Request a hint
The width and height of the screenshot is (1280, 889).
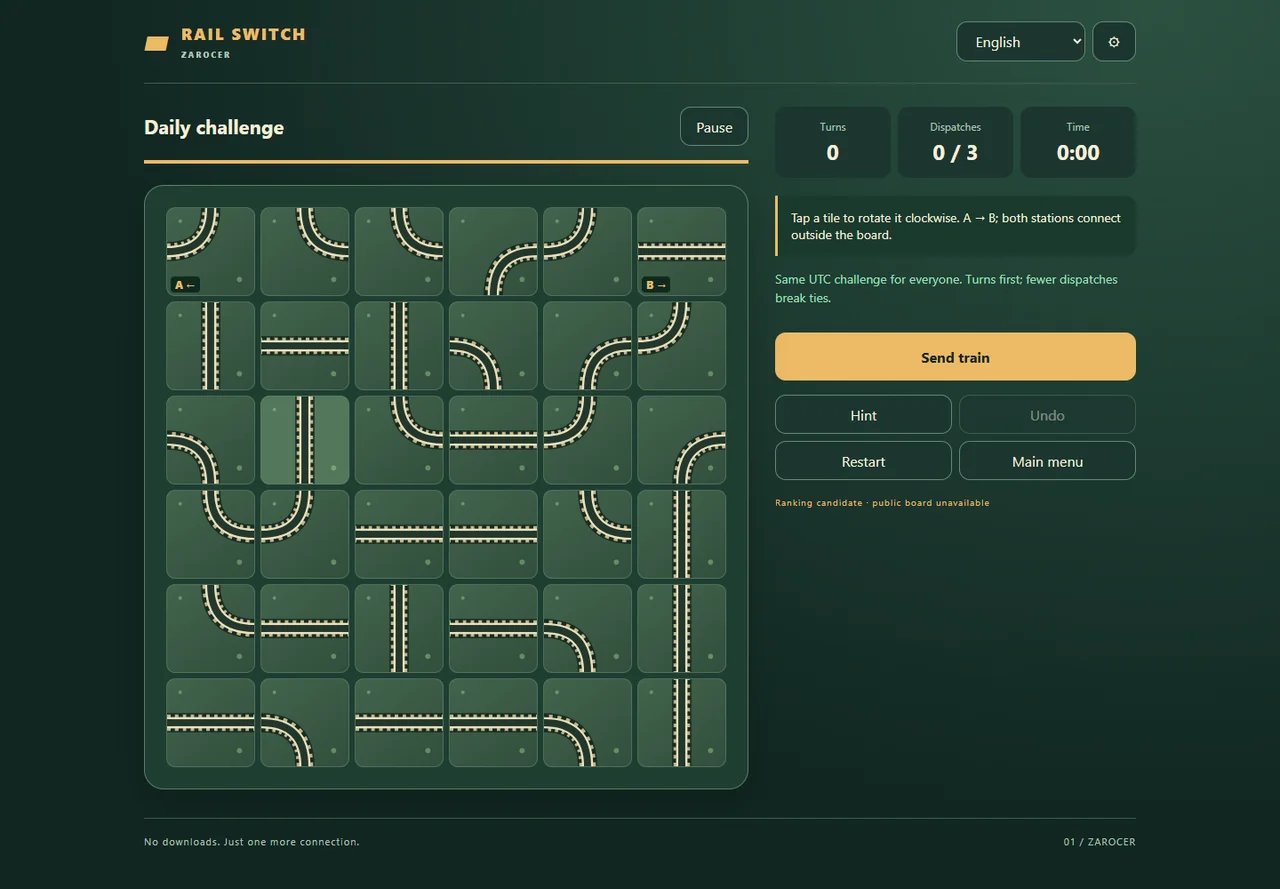click(x=863, y=415)
